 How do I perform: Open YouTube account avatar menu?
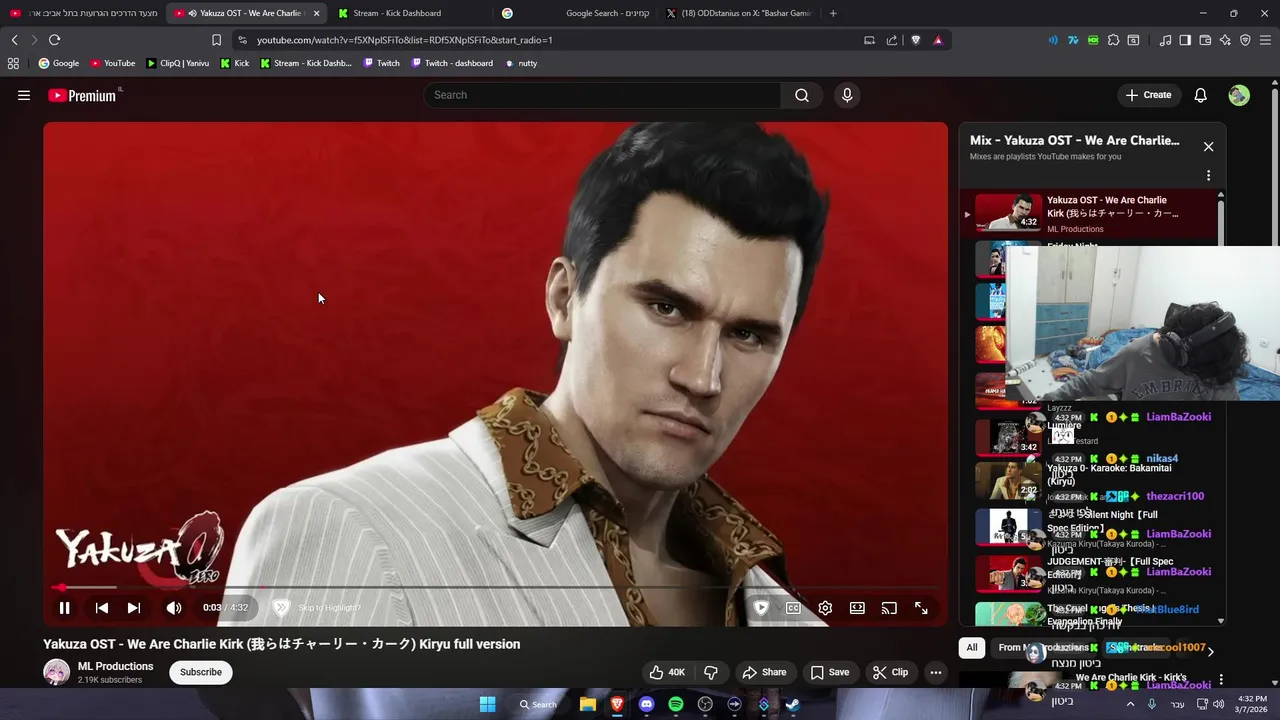(x=1239, y=95)
